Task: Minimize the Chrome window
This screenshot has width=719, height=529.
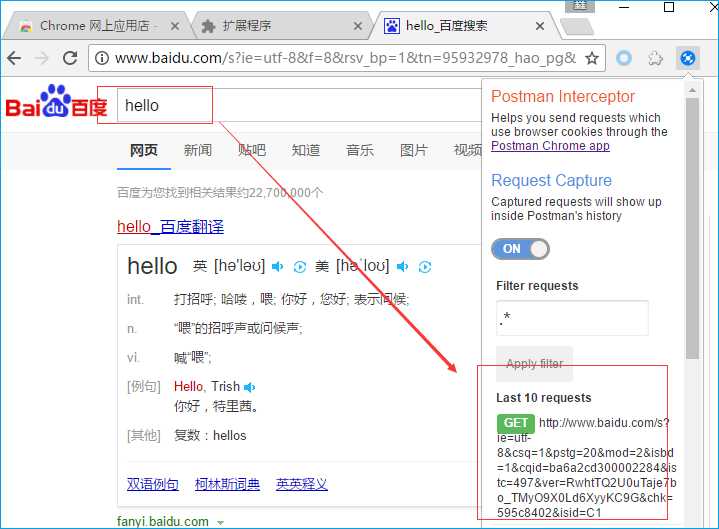Action: click(x=624, y=7)
